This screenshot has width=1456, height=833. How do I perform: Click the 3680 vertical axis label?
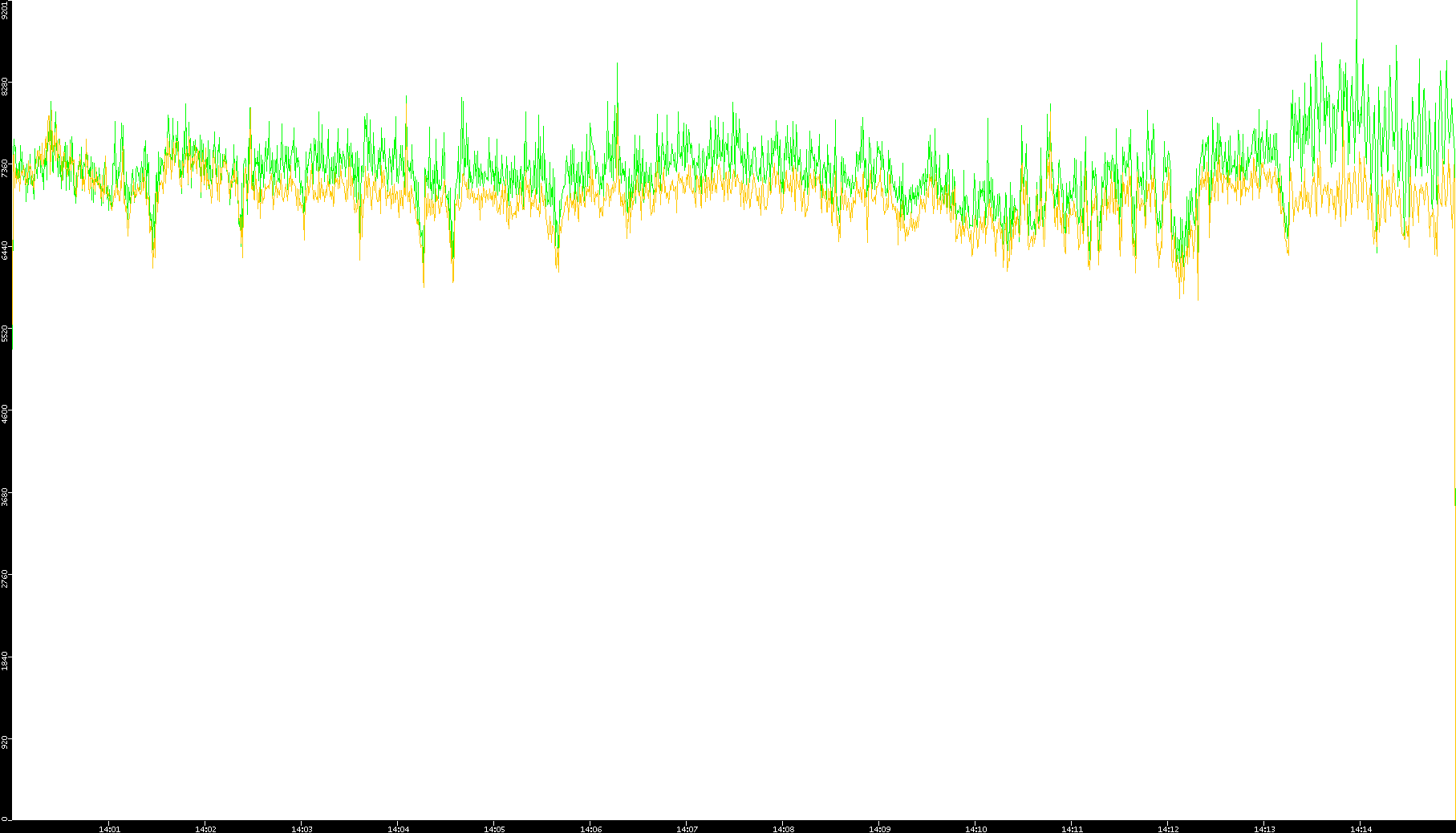click(5, 496)
